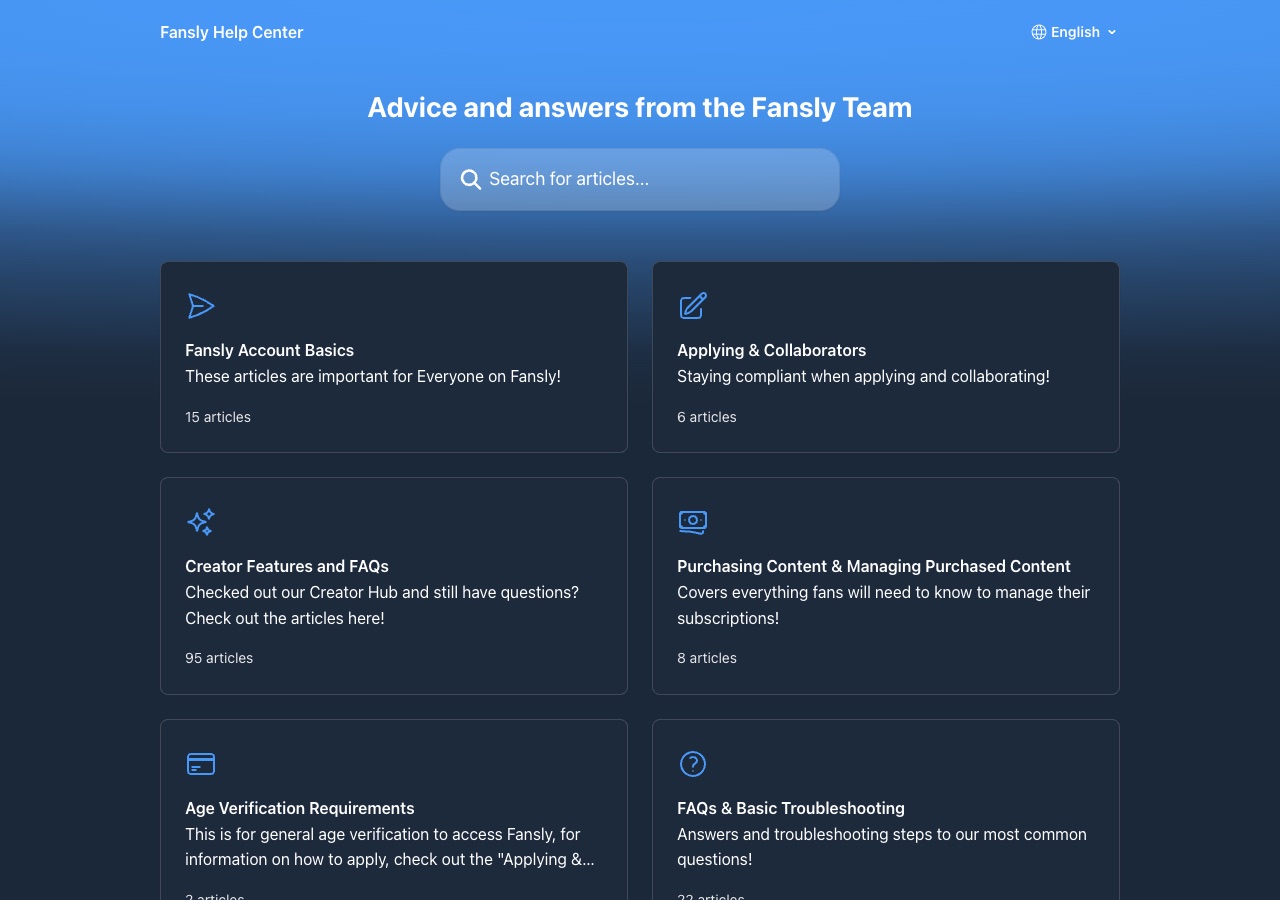Click 'Answers and troubleshooting steps' description
The width and height of the screenshot is (1280, 900).
tap(882, 847)
